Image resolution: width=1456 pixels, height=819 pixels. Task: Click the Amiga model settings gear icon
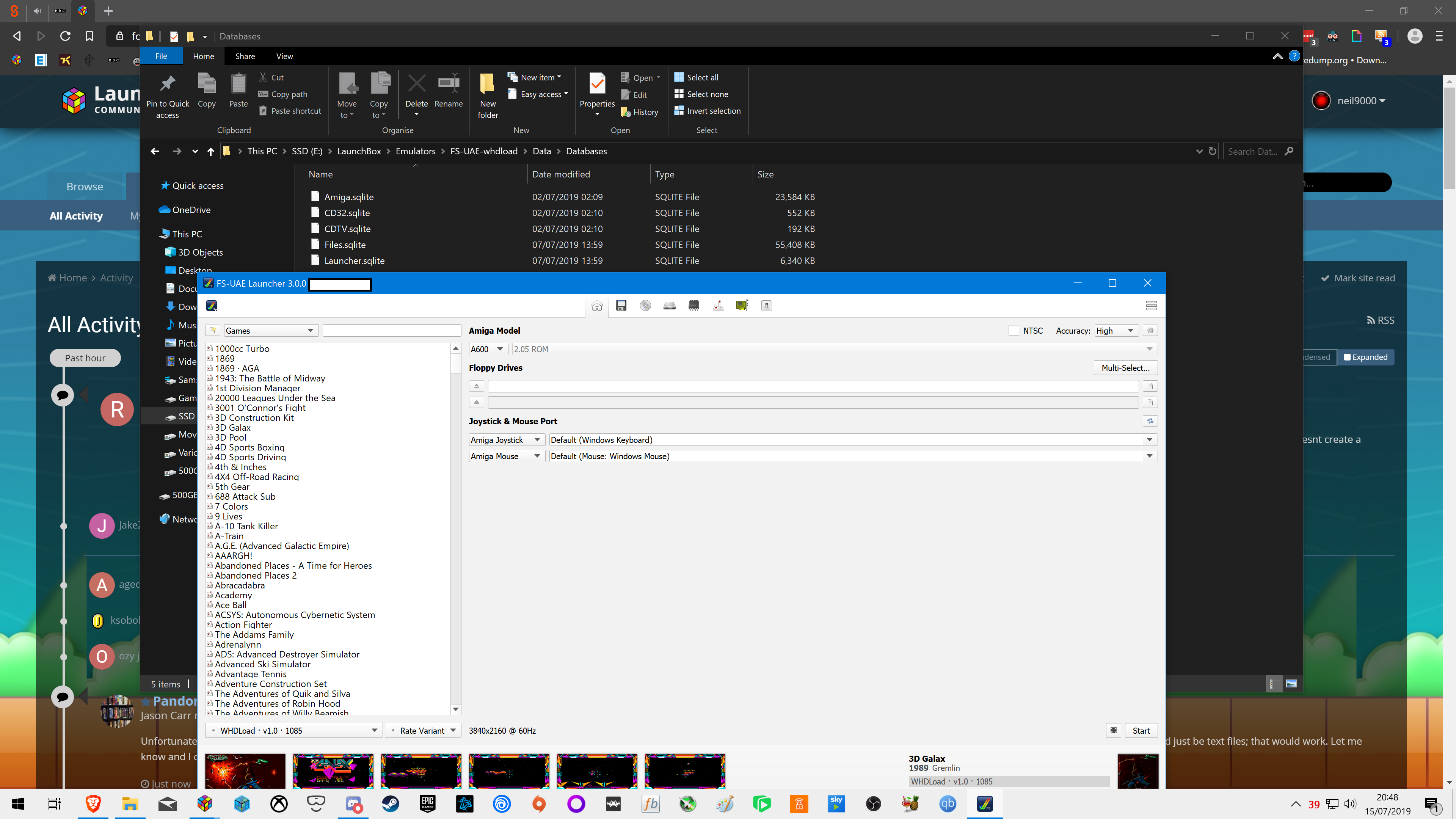(x=1150, y=331)
